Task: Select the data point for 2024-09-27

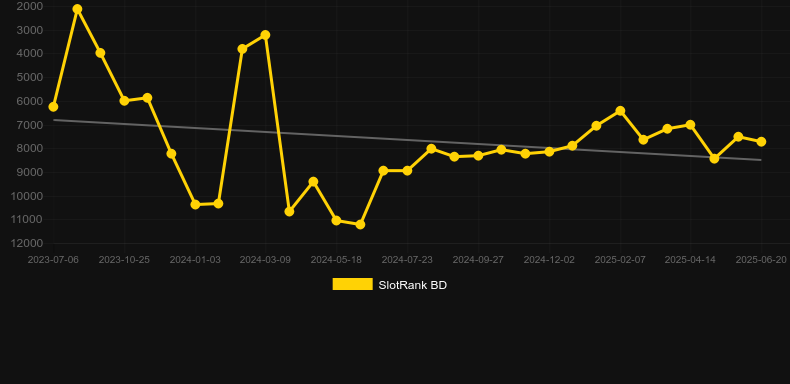Action: (x=478, y=156)
